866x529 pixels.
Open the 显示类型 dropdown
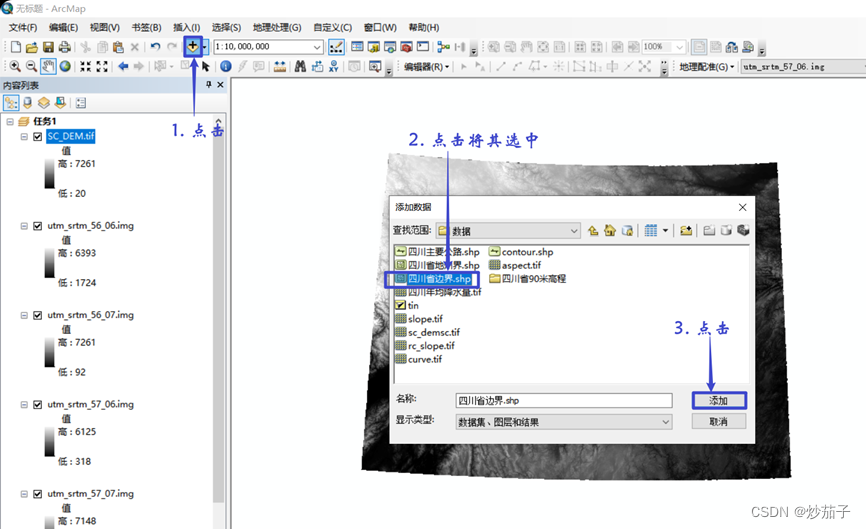pos(666,422)
